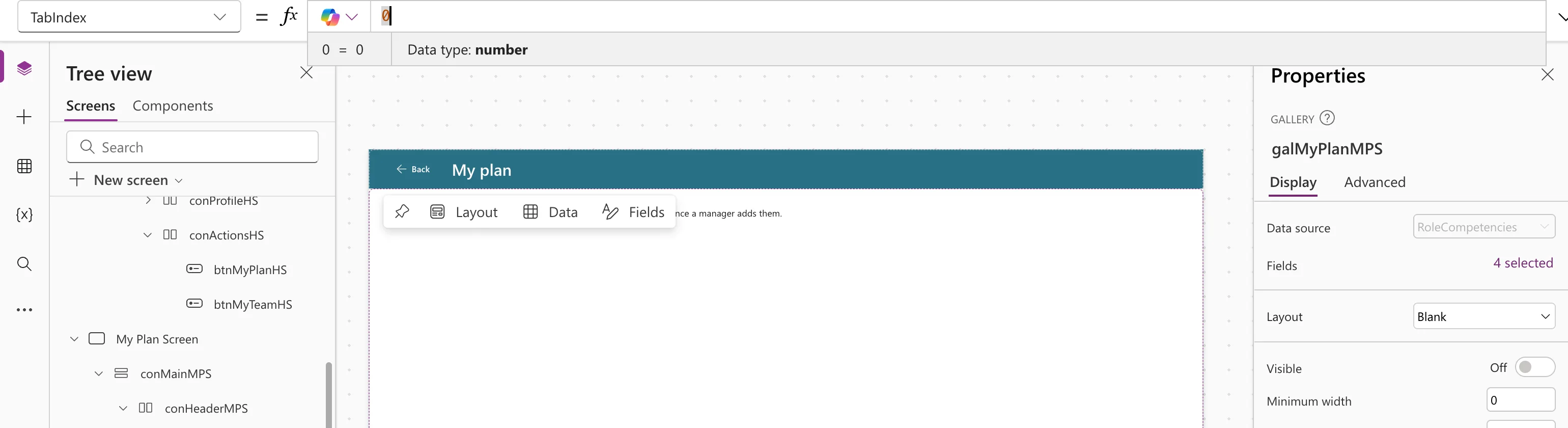Screen dimensions: 1568x428
Task: Collapse the conHeaderMPS node
Action: [x=123, y=409]
